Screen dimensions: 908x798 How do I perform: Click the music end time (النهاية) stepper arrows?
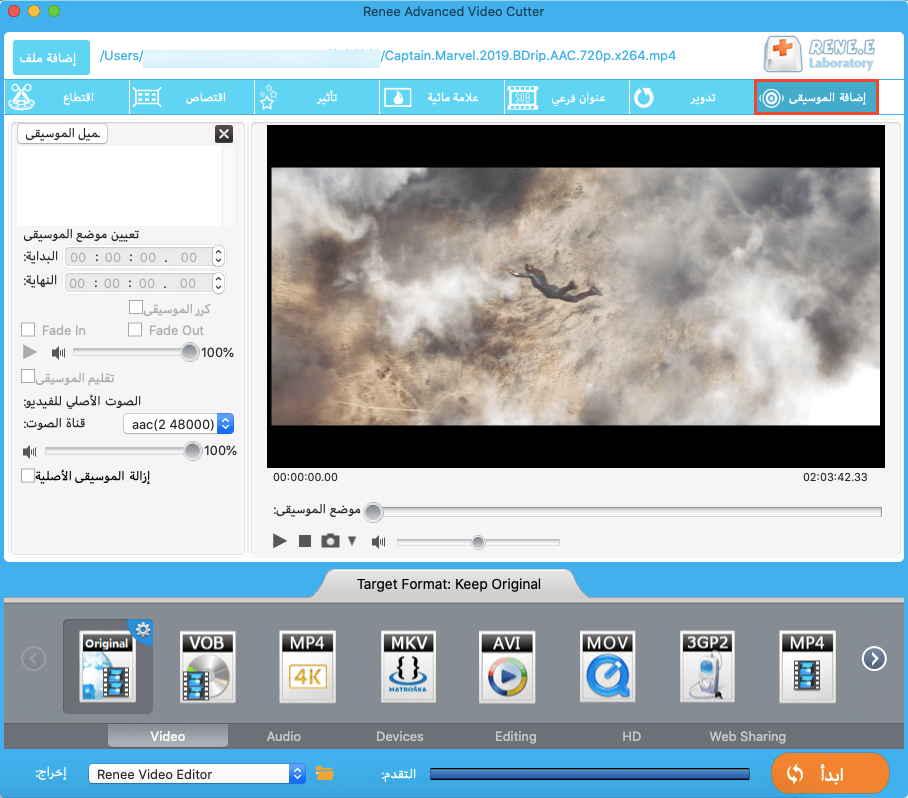tap(218, 283)
